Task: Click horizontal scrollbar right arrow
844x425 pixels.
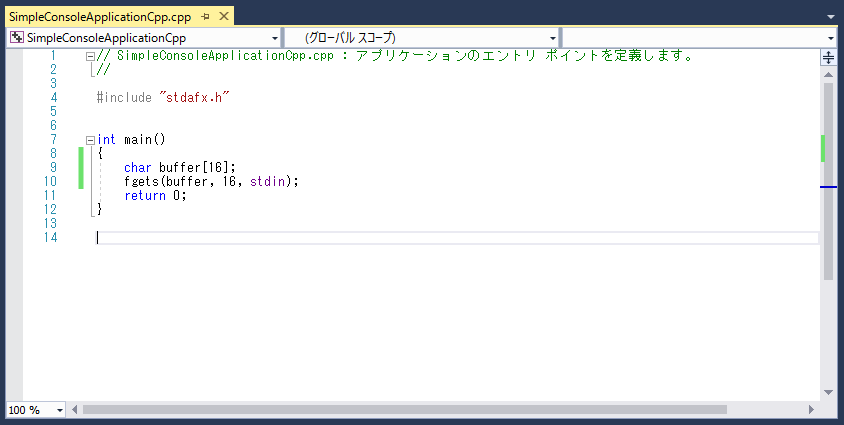Action: point(812,410)
